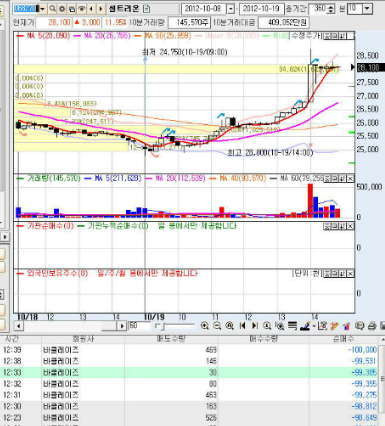385x426 pixels.
Task: Click the red and blue marker icon
Action: (x=346, y=326)
